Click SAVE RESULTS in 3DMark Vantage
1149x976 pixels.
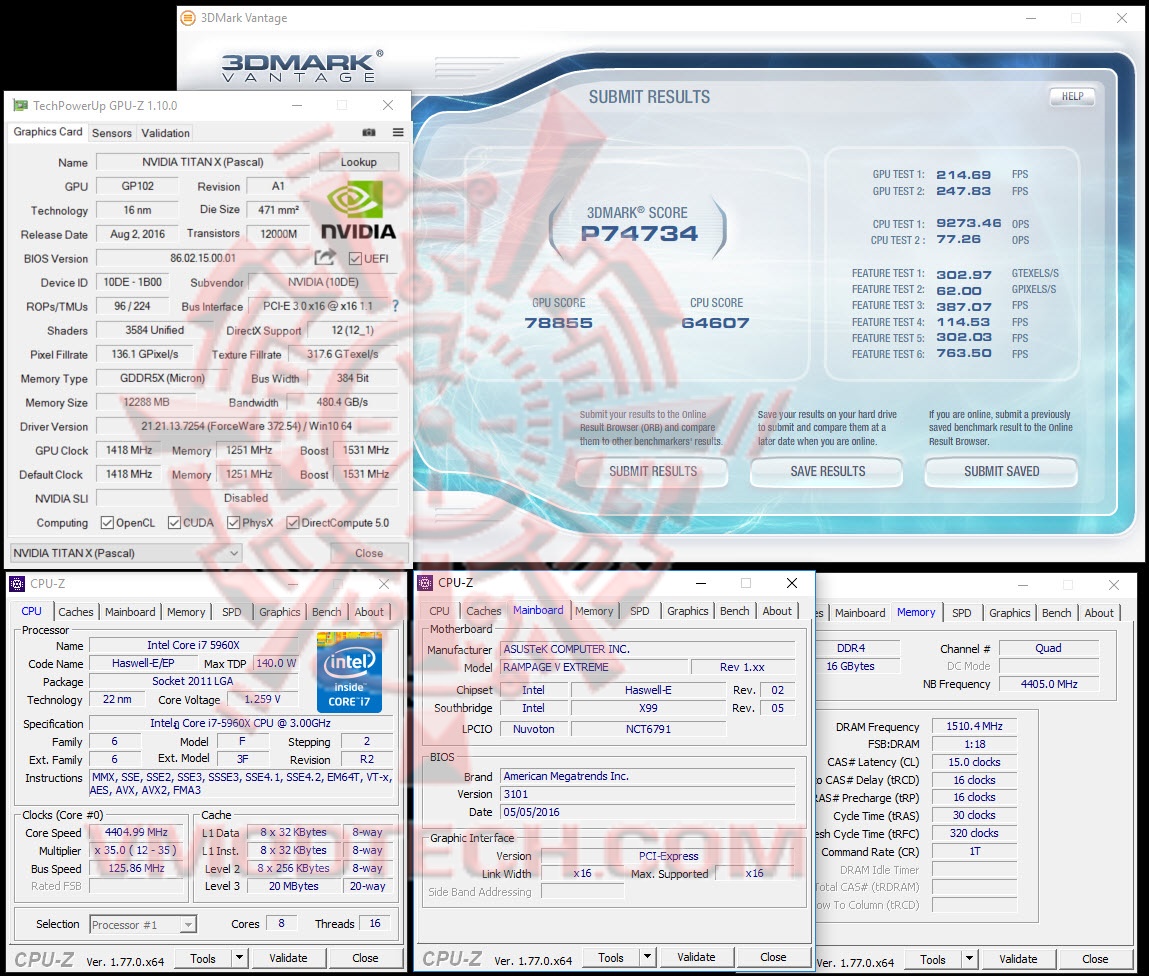click(827, 471)
